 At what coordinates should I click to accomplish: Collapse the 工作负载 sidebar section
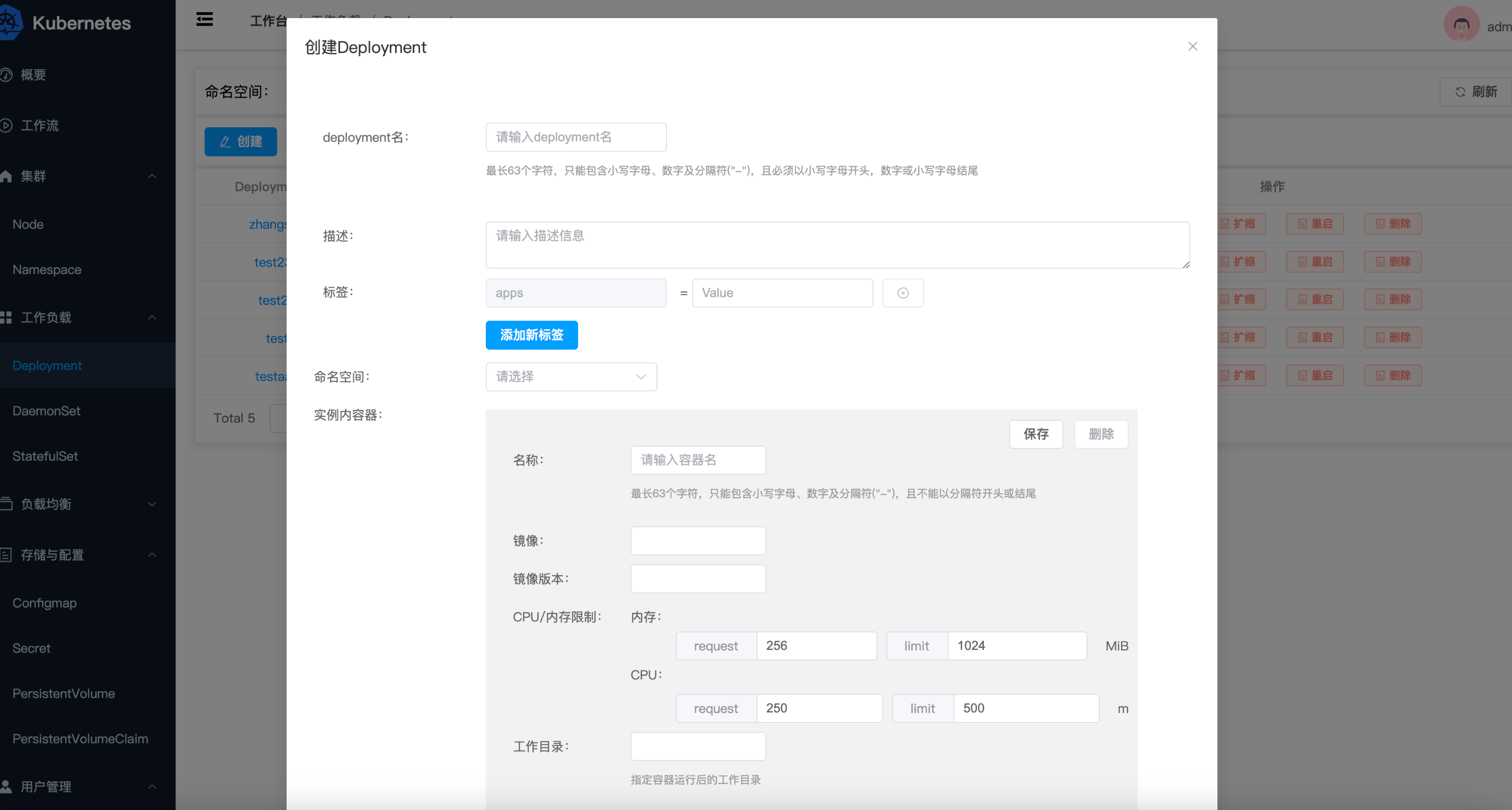click(x=87, y=317)
